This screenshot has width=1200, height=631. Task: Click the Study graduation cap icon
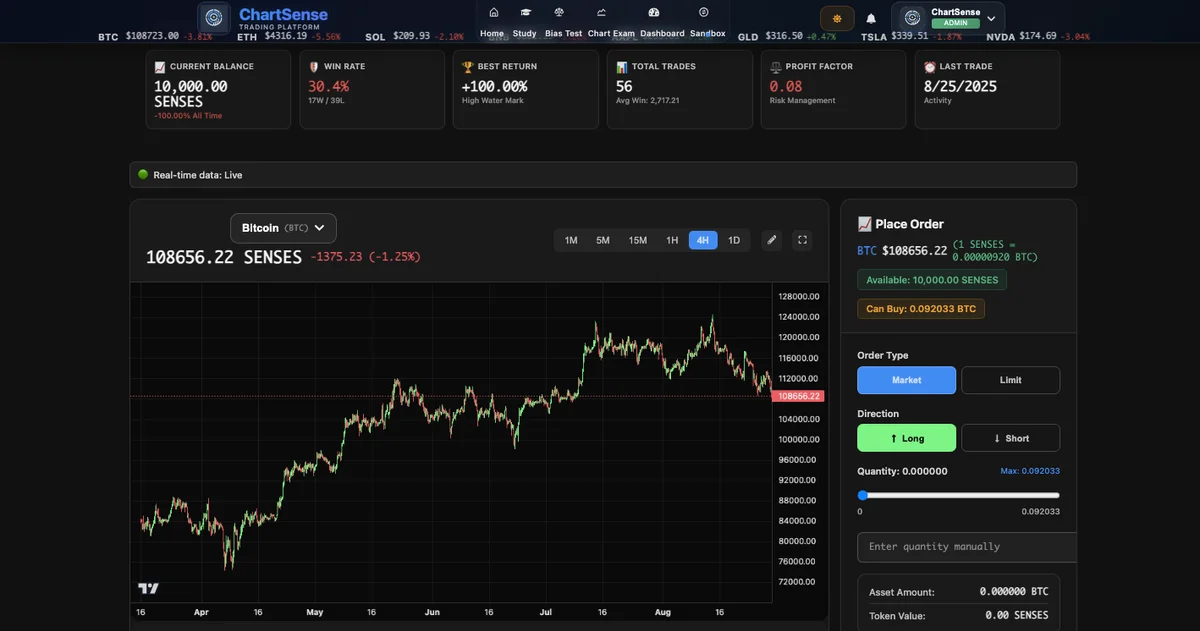[x=525, y=12]
